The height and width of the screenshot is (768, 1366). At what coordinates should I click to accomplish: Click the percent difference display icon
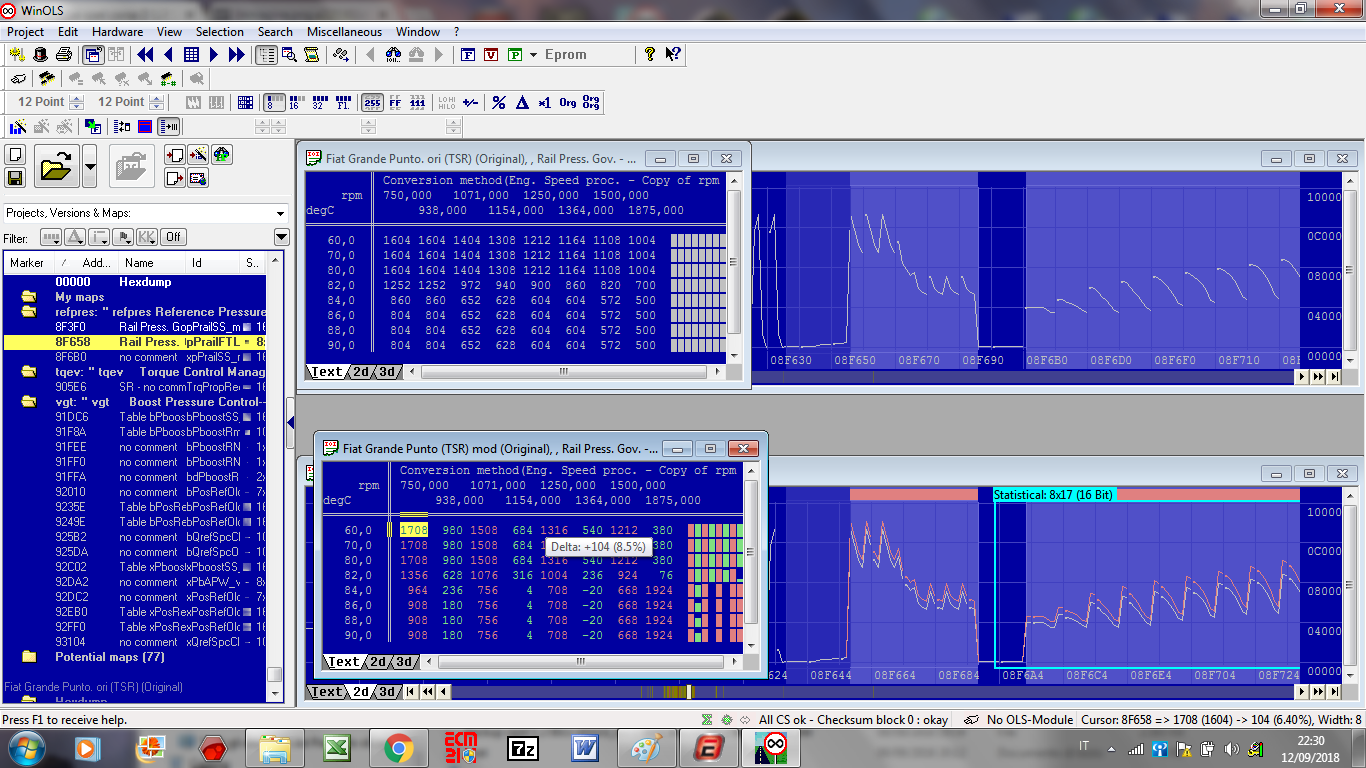pos(498,102)
